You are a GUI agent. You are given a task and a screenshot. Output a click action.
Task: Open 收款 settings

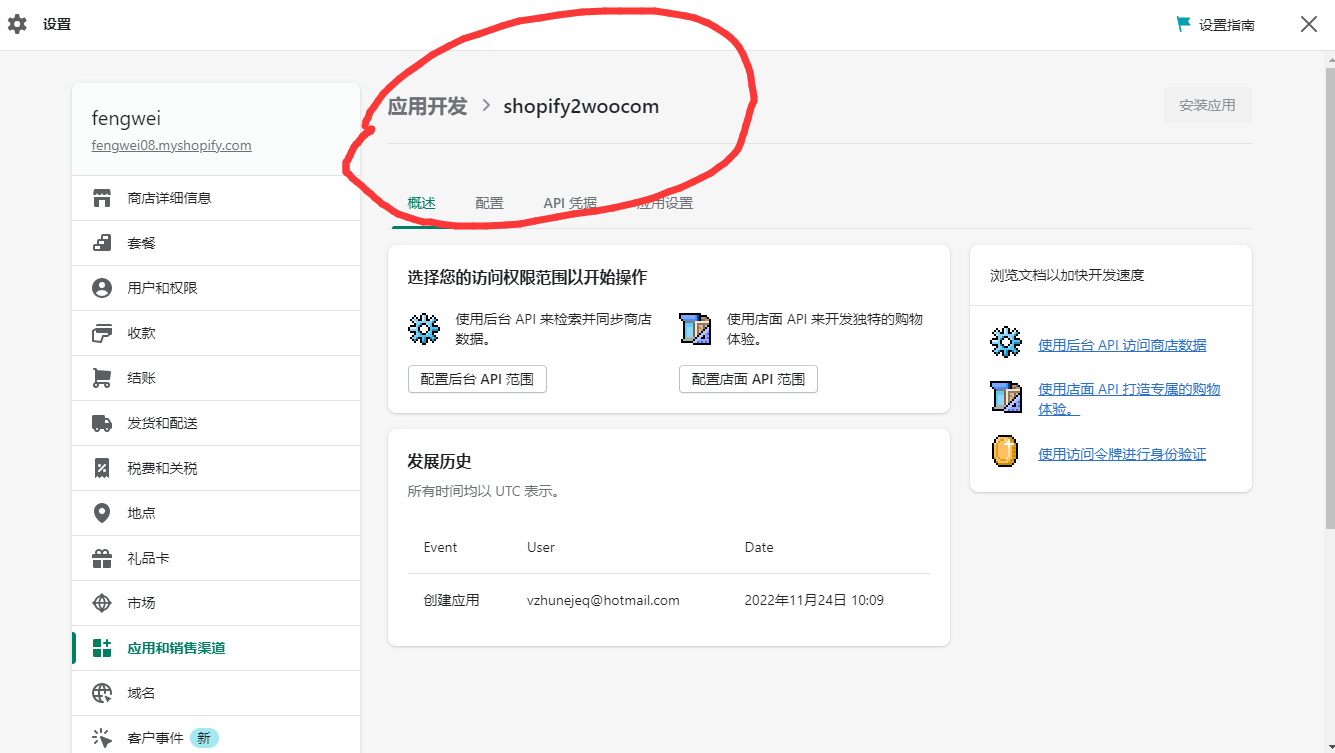coord(216,333)
